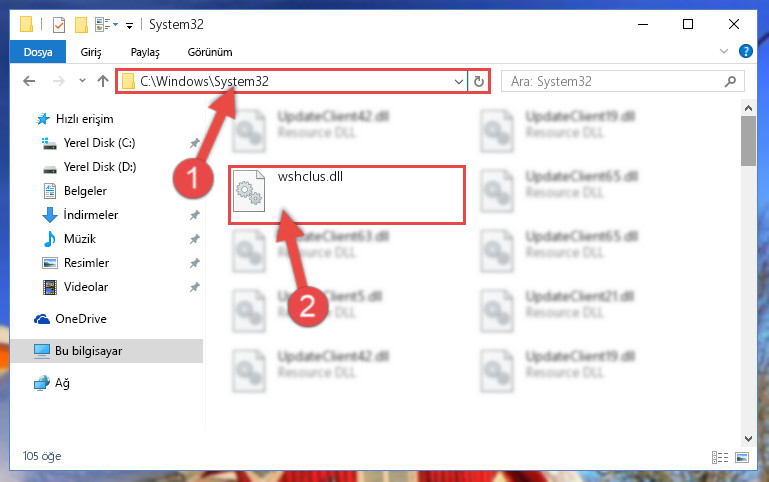This screenshot has width=769, height=482.
Task: Open recent locations dropdown arrow
Action: click(x=82, y=81)
